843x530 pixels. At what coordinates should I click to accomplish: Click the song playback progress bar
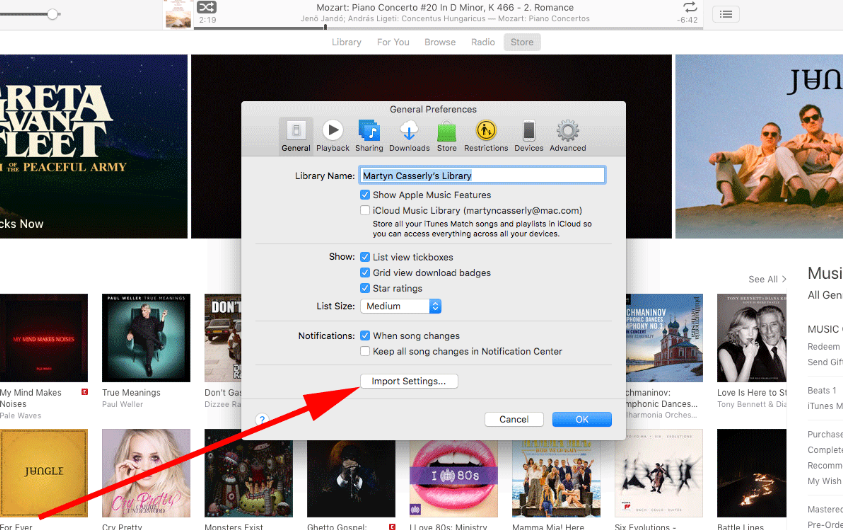[x=448, y=27]
